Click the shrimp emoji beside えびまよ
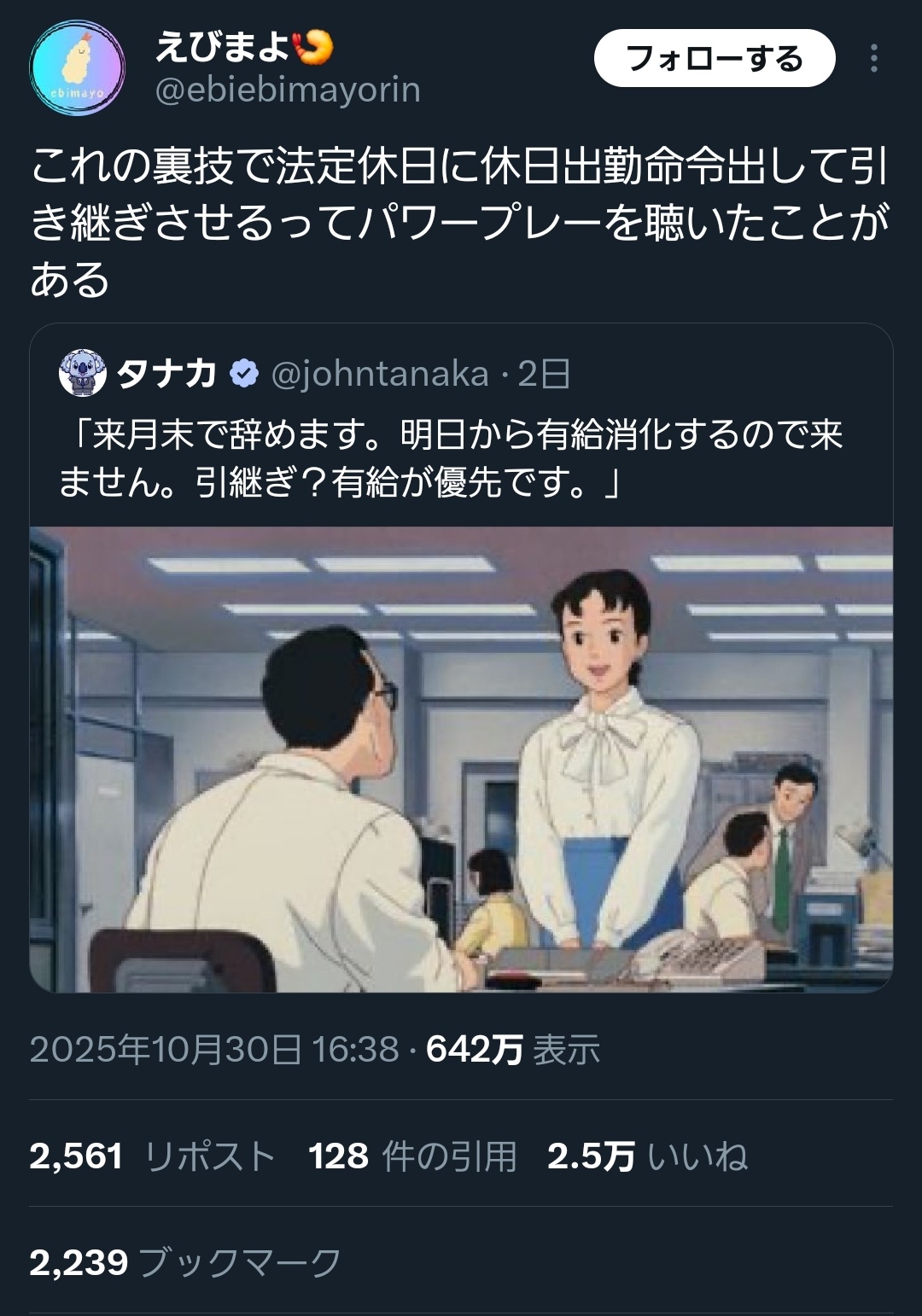Screen dimensions: 922x1316 313,48
